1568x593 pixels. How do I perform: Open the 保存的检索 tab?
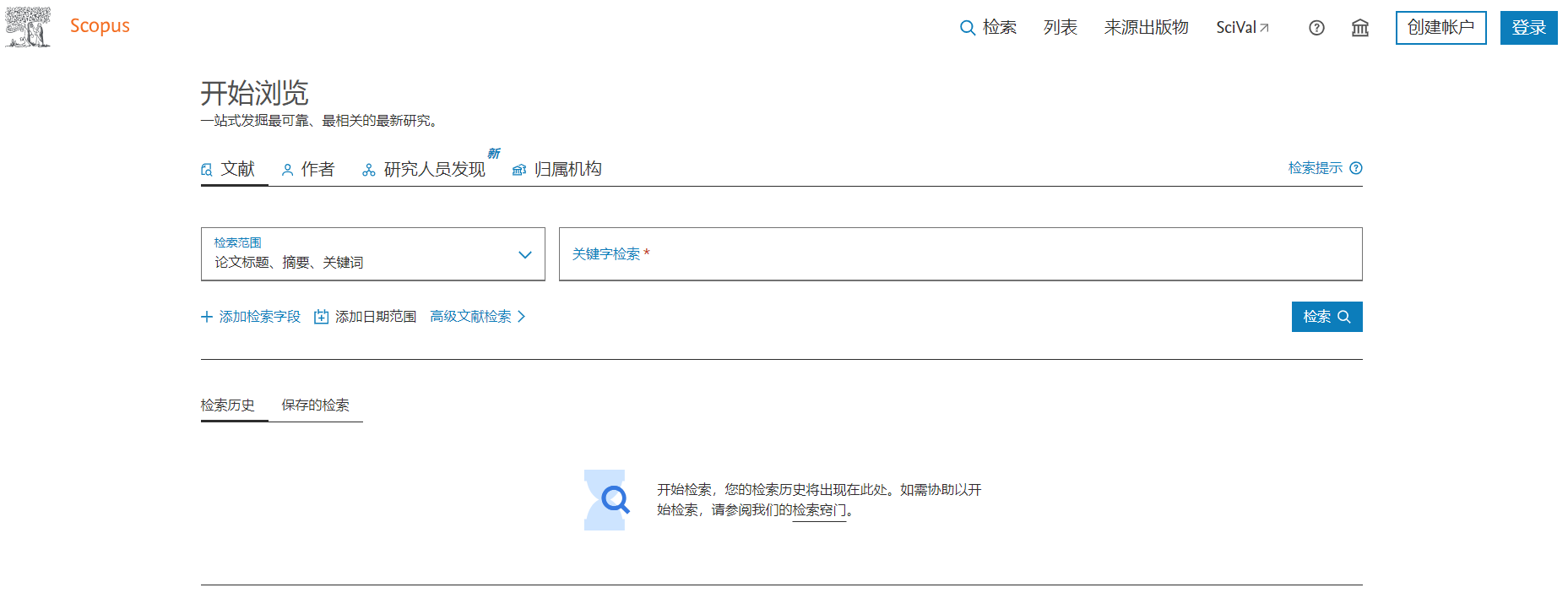(315, 405)
